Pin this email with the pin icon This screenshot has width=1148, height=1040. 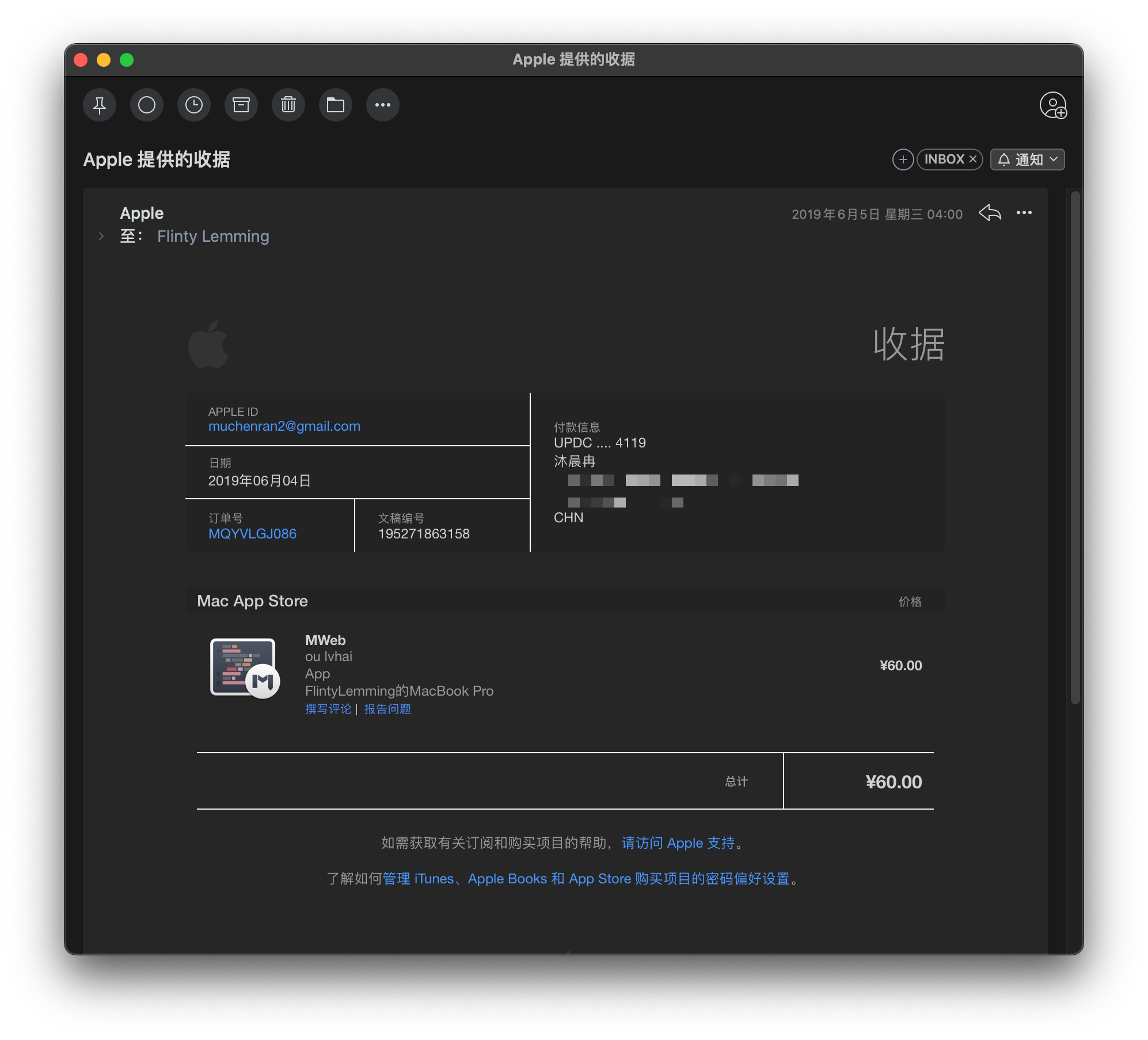pos(100,105)
